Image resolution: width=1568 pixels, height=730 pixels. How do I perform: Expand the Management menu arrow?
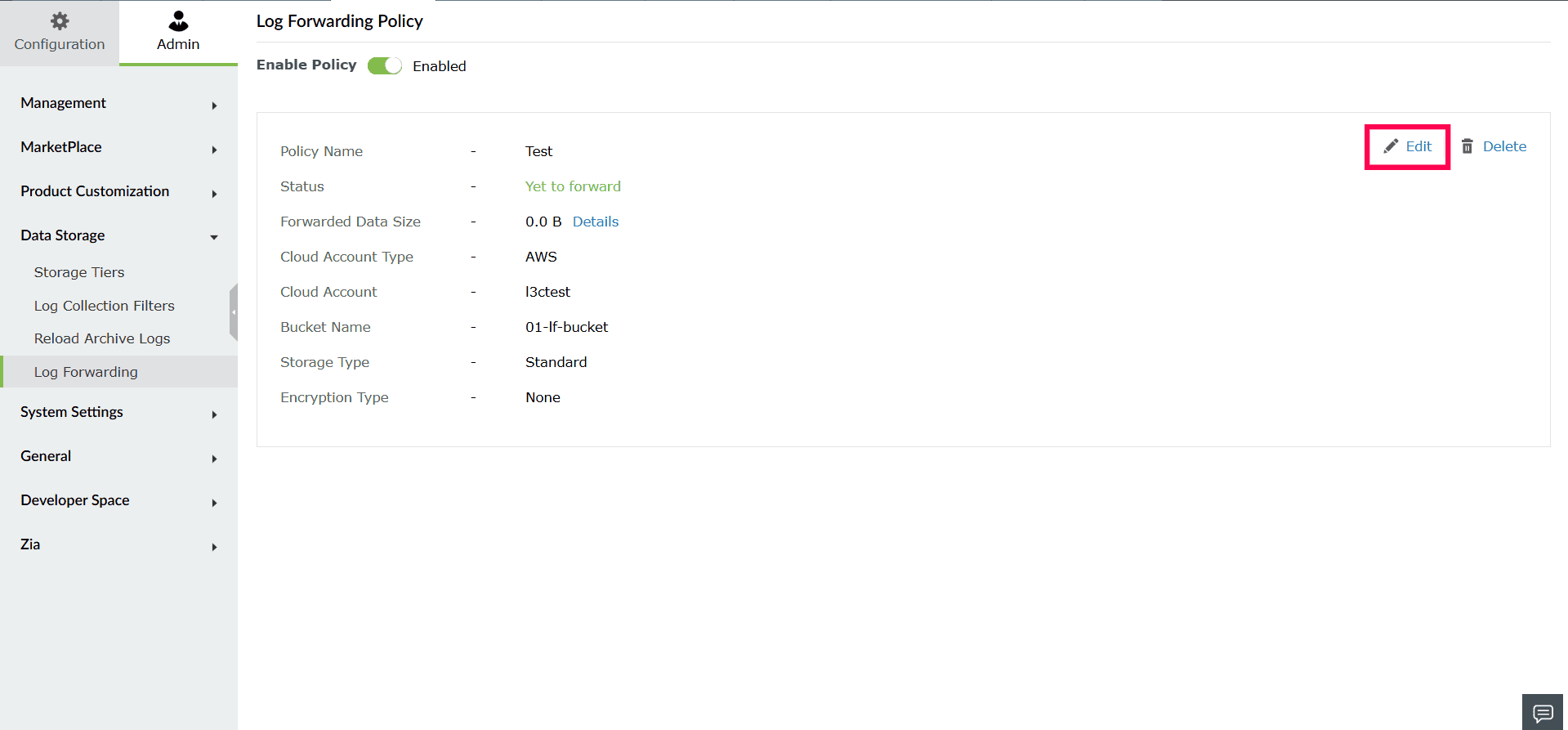tap(214, 105)
